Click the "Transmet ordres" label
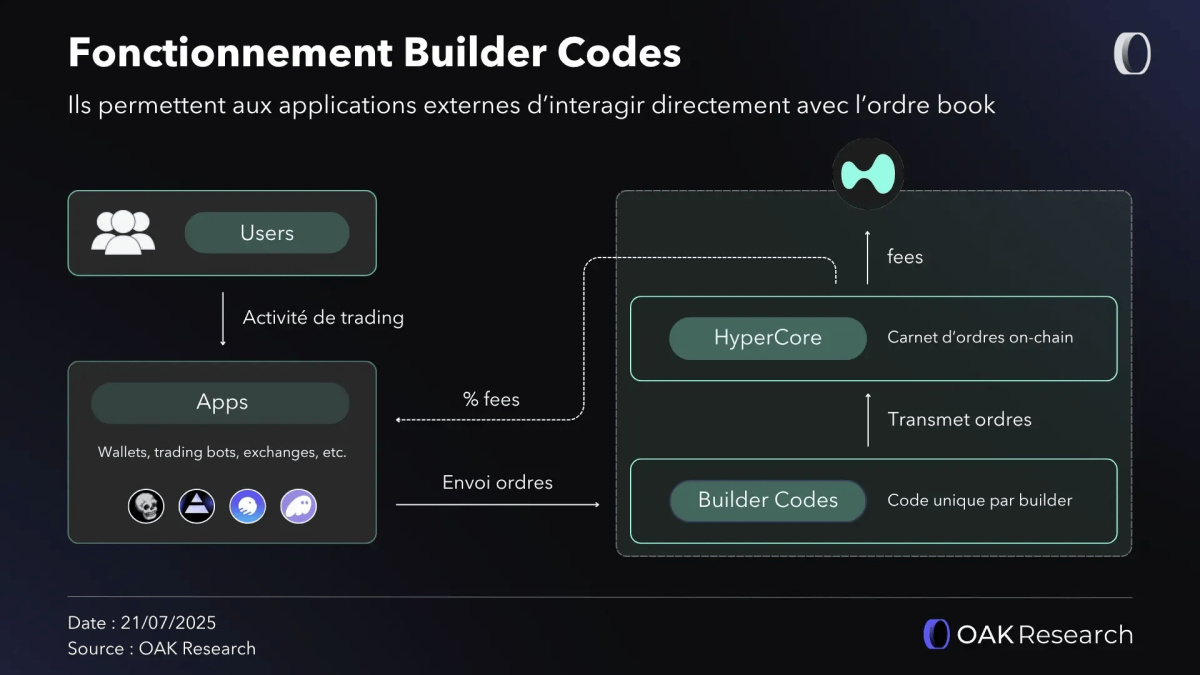Viewport: 1200px width, 675px height. pos(959,419)
